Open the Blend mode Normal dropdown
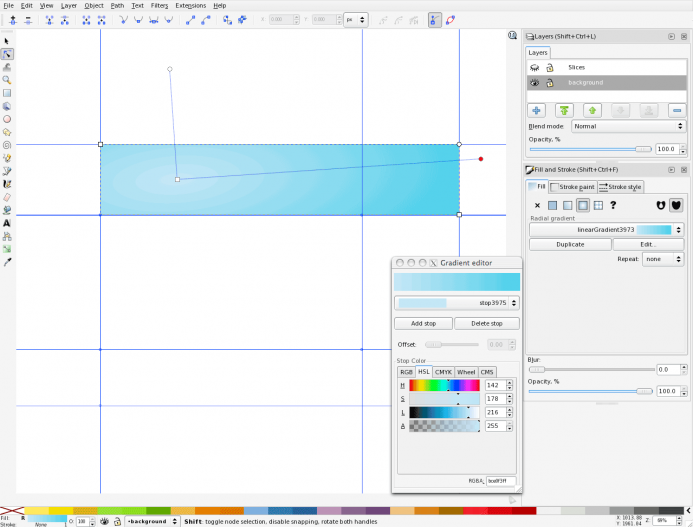The width and height of the screenshot is (693, 527). point(628,126)
